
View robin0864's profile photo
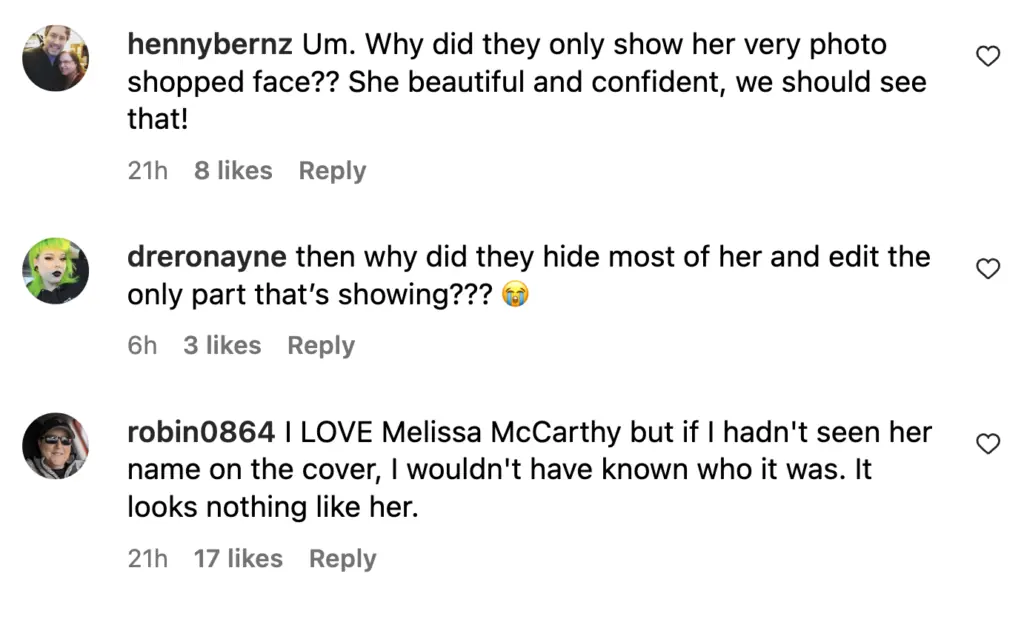tap(56, 445)
